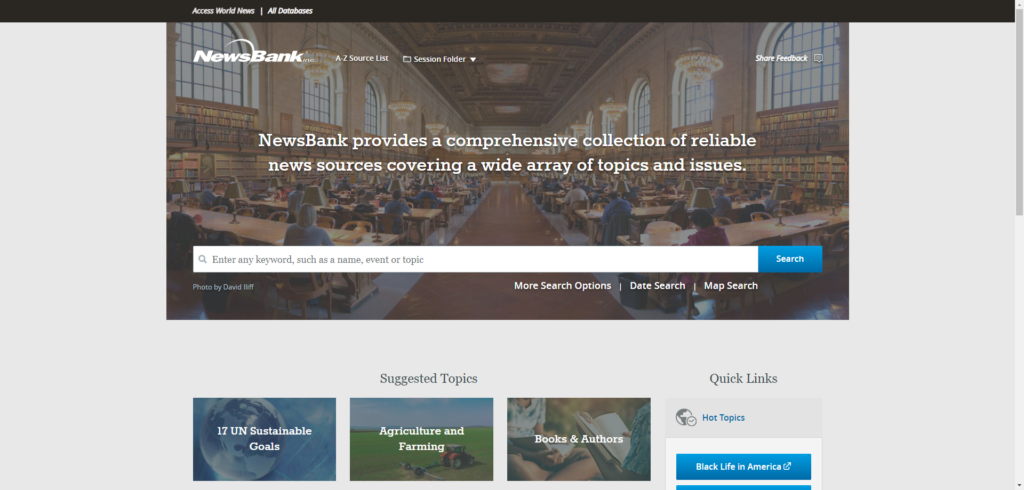Viewport: 1024px width, 490px height.
Task: Click external link icon on Black Life in America
Action: click(787, 467)
